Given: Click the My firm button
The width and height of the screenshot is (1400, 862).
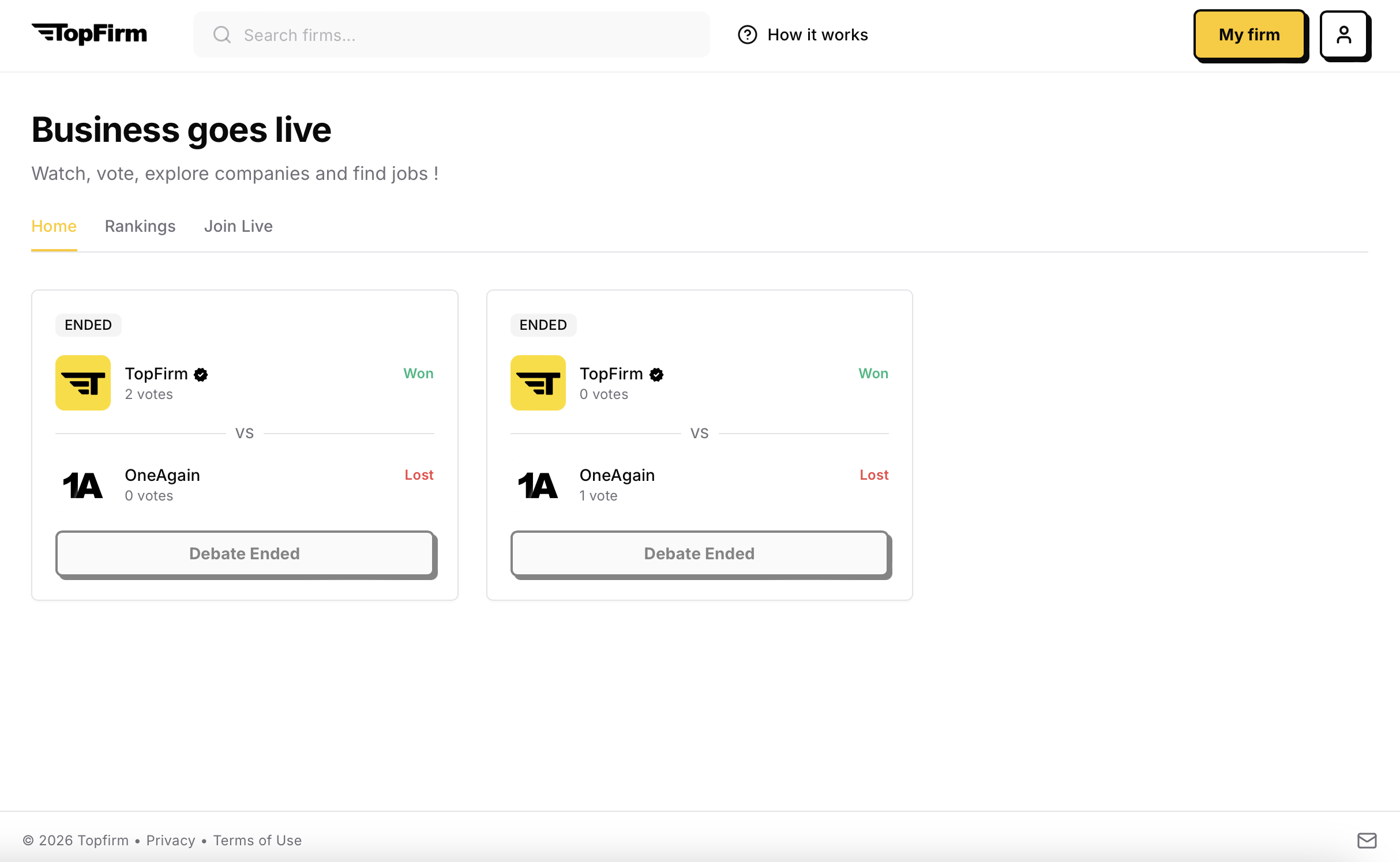Looking at the screenshot, I should [1250, 35].
